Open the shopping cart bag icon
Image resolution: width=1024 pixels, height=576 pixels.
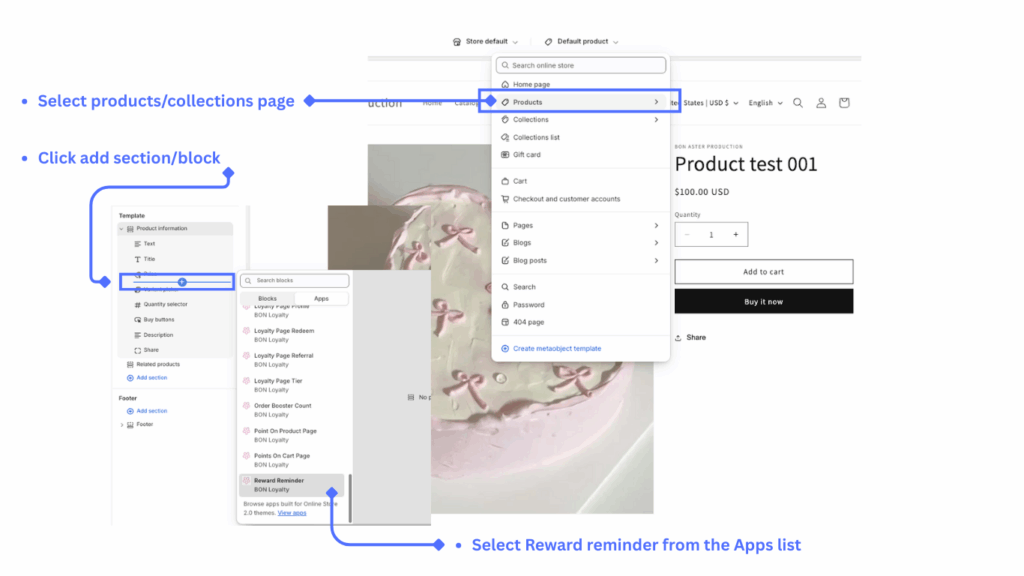click(x=844, y=102)
